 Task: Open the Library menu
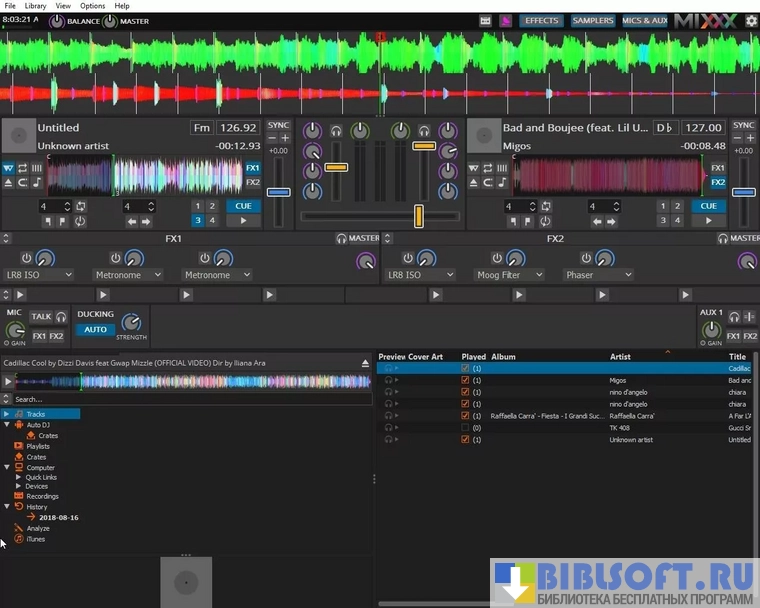pos(35,6)
